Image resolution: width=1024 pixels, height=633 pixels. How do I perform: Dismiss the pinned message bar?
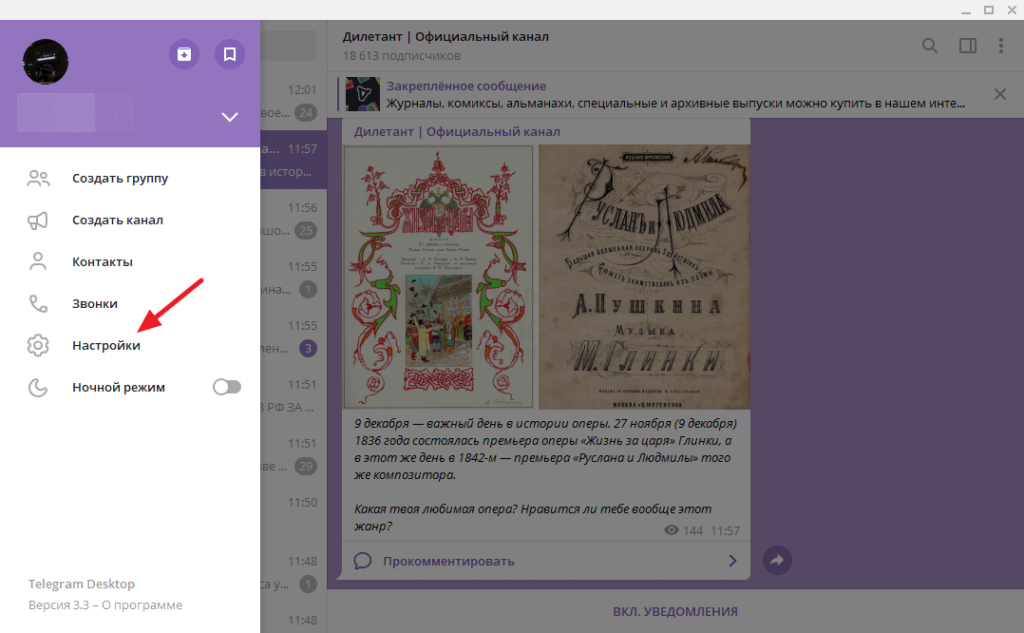click(x=999, y=94)
